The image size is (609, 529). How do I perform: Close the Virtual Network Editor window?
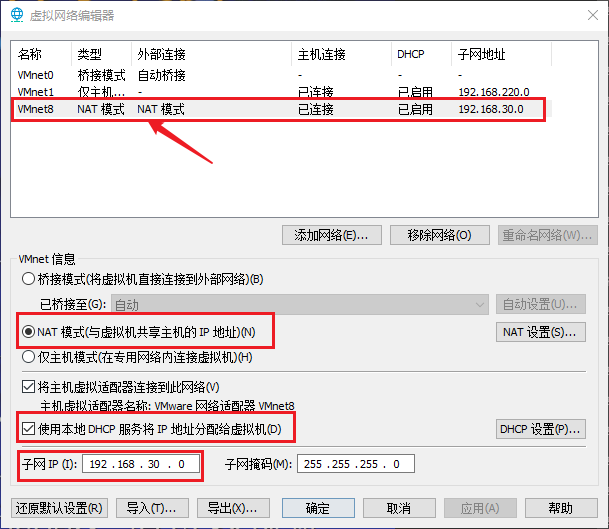[x=585, y=15]
